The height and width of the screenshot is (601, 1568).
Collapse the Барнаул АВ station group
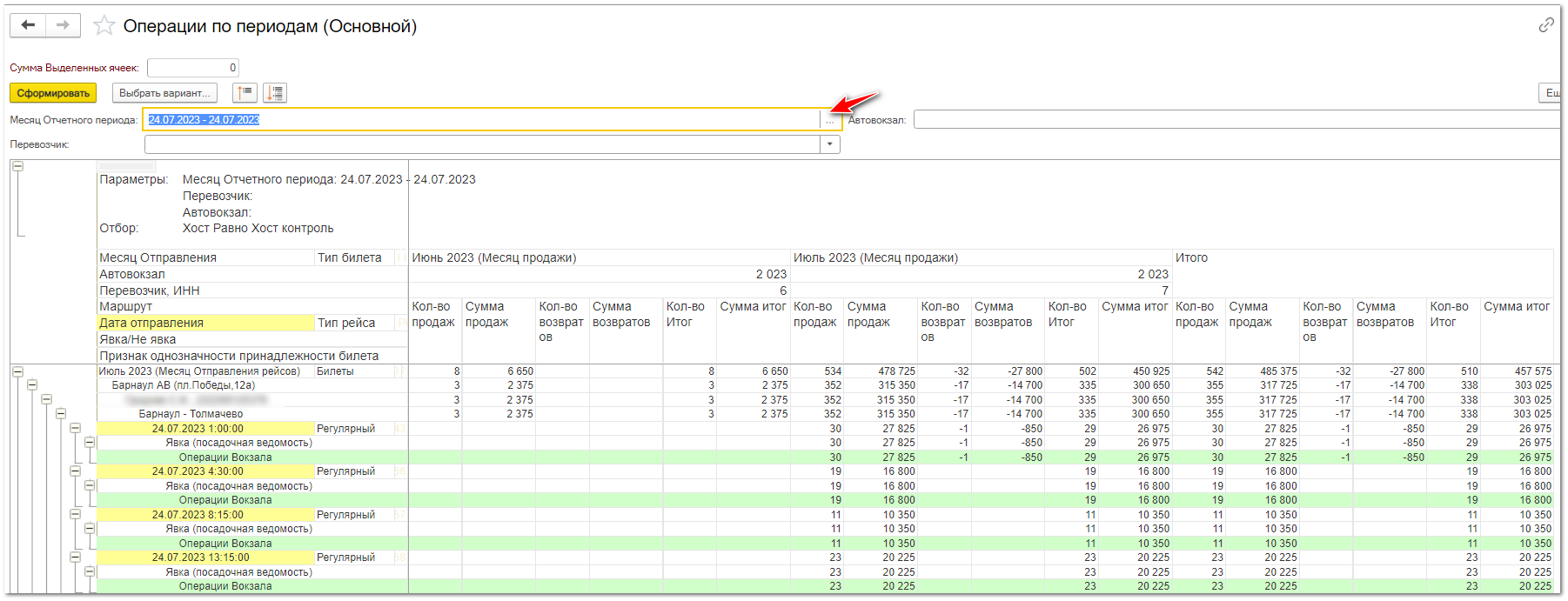(32, 385)
